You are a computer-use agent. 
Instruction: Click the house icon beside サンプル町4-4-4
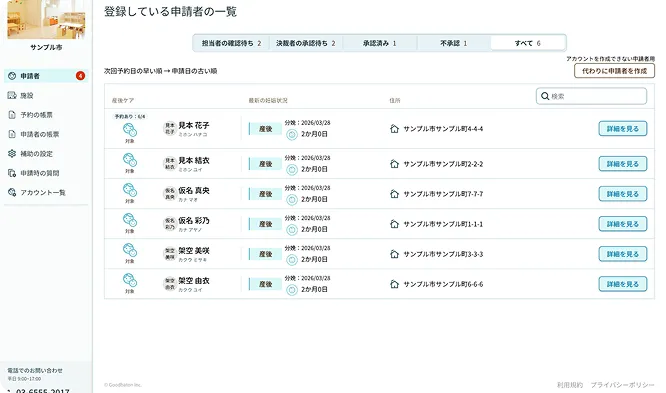click(394, 129)
